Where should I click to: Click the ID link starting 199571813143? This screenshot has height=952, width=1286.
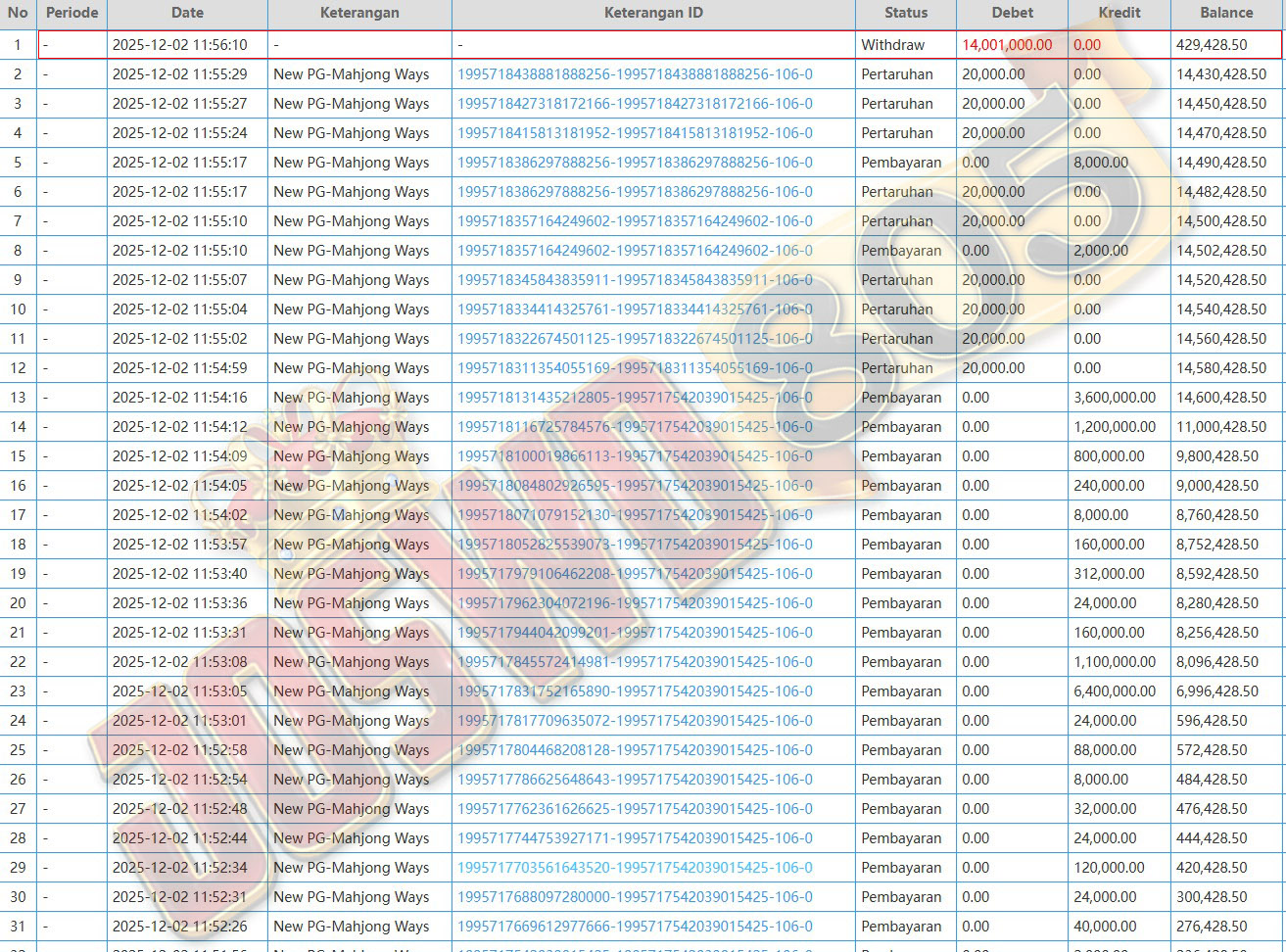point(635,398)
